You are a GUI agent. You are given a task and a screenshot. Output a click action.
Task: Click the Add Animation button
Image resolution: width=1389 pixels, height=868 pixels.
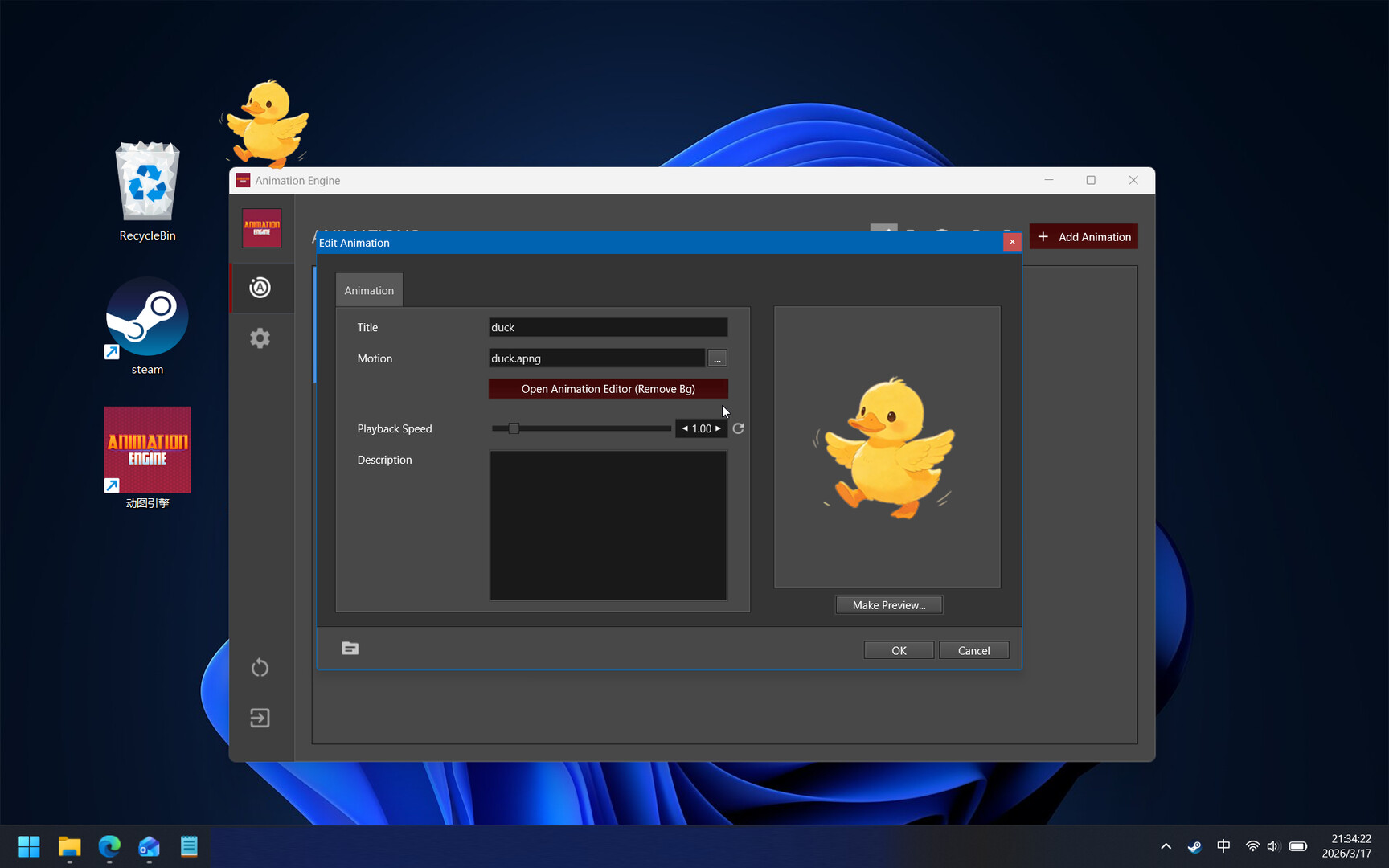coord(1084,236)
